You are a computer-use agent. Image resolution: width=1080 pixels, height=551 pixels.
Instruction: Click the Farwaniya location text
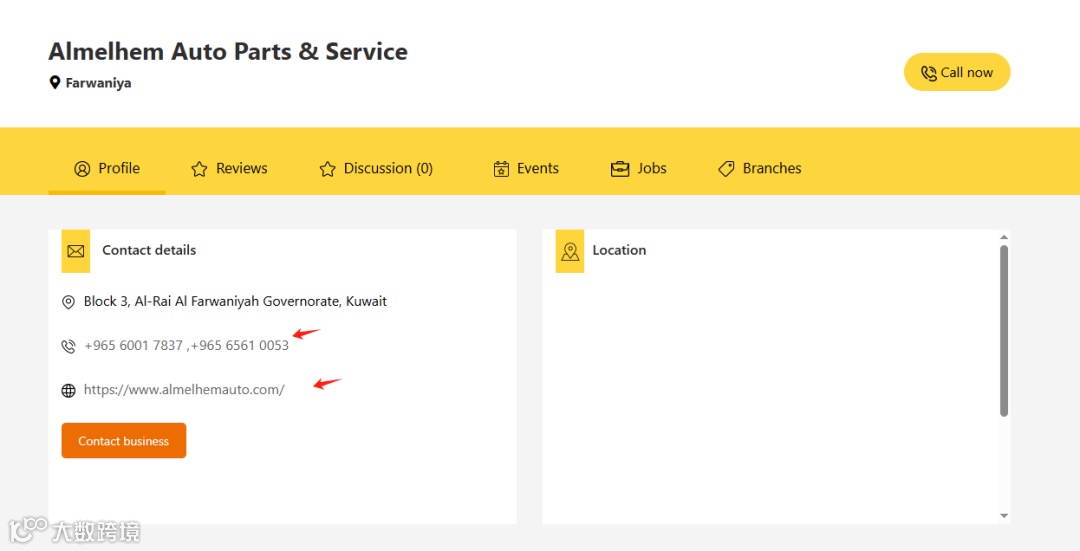click(x=98, y=83)
